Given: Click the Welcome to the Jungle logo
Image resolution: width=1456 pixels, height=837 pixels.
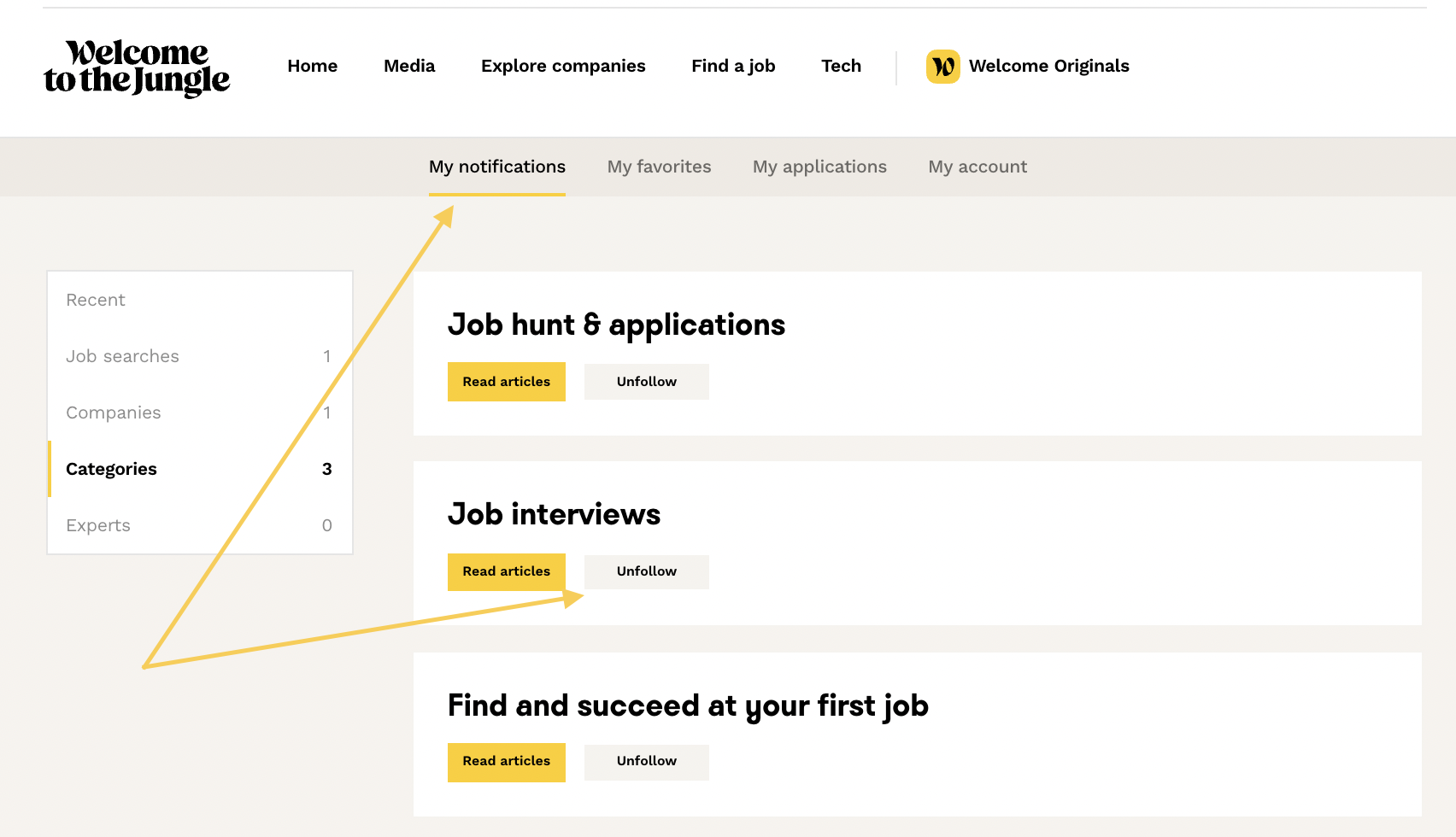Looking at the screenshot, I should [137, 67].
